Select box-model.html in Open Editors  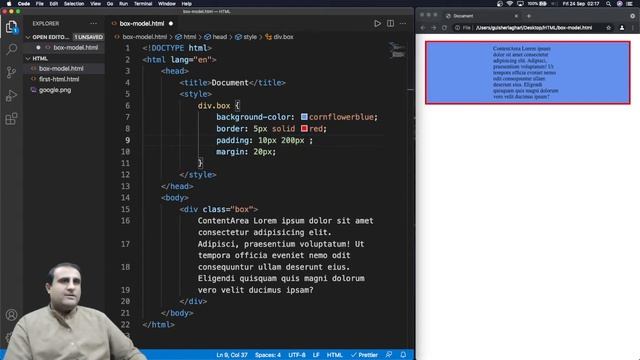(x=76, y=47)
